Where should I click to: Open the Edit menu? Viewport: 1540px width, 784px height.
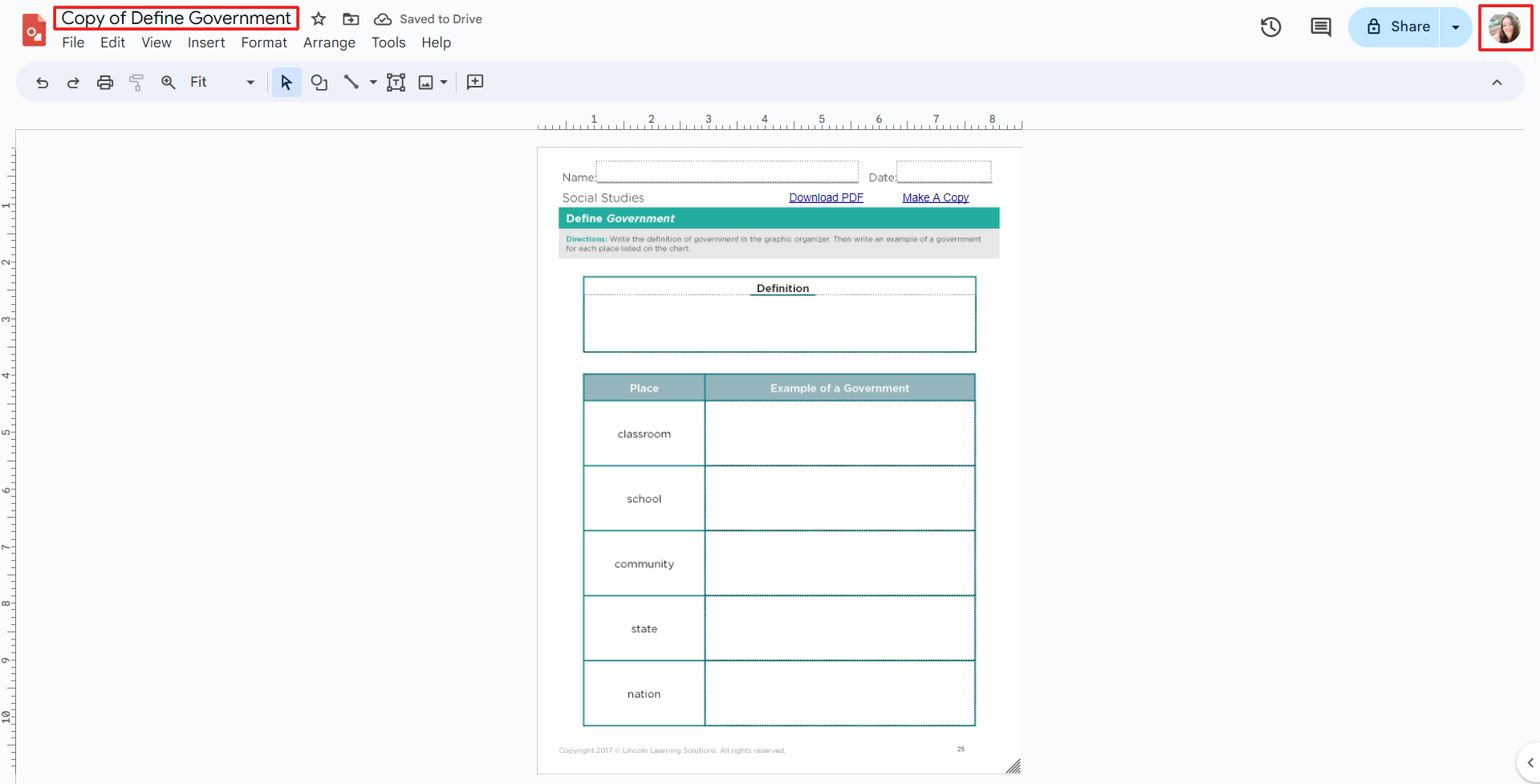click(112, 43)
